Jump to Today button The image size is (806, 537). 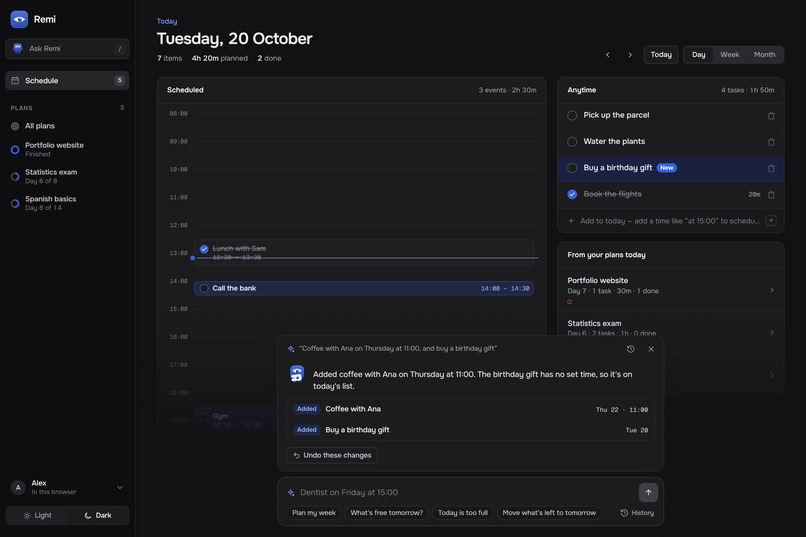coord(661,54)
